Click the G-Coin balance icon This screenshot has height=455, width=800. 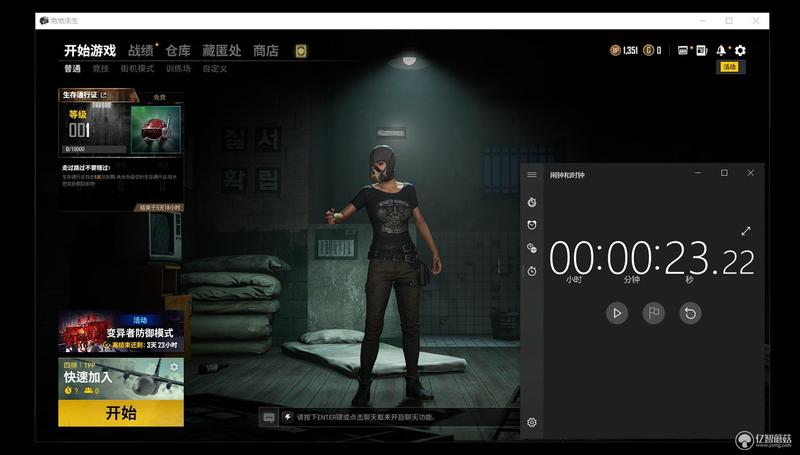click(648, 50)
